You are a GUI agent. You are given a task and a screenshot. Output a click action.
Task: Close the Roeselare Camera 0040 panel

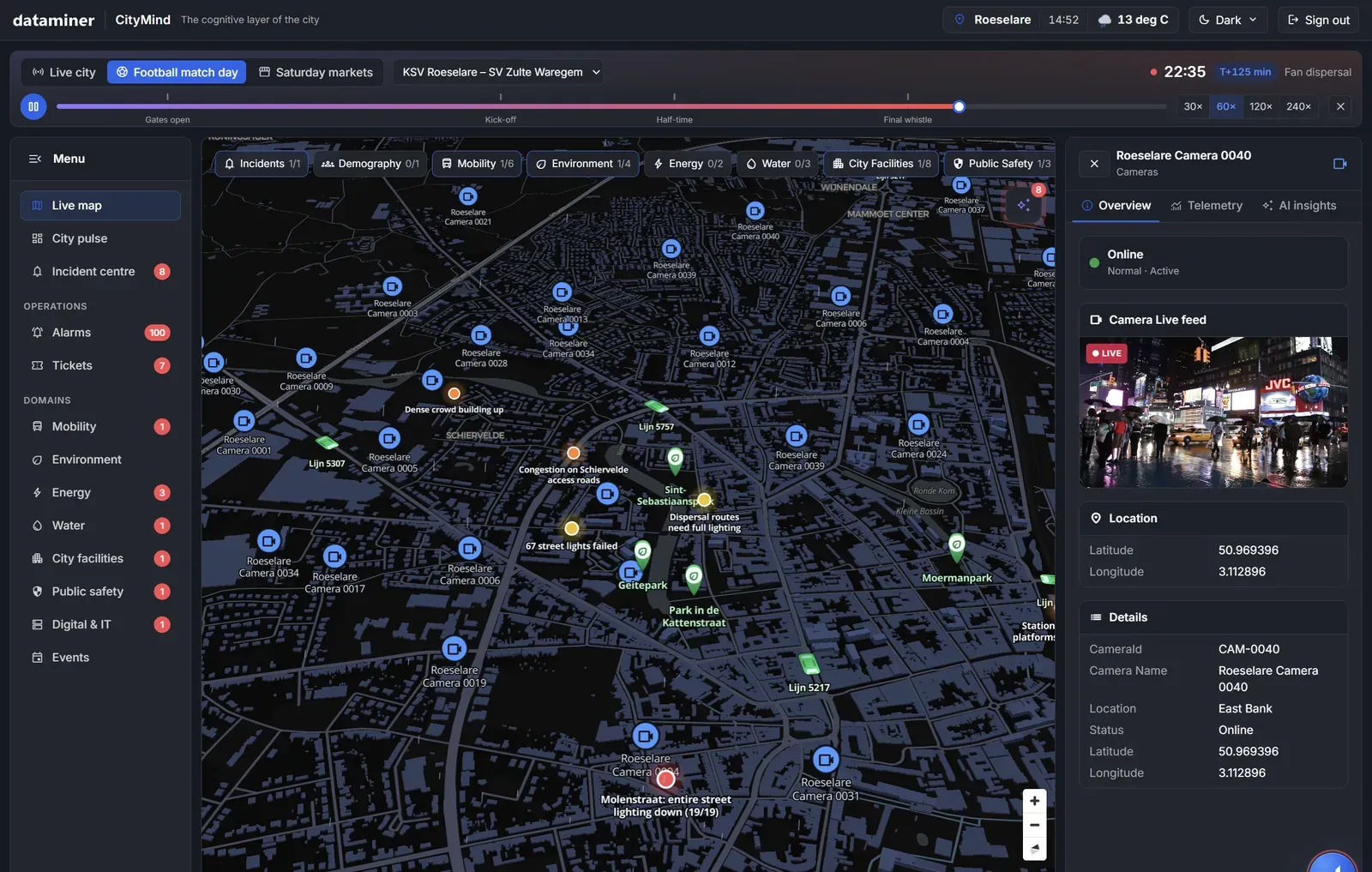(1094, 163)
